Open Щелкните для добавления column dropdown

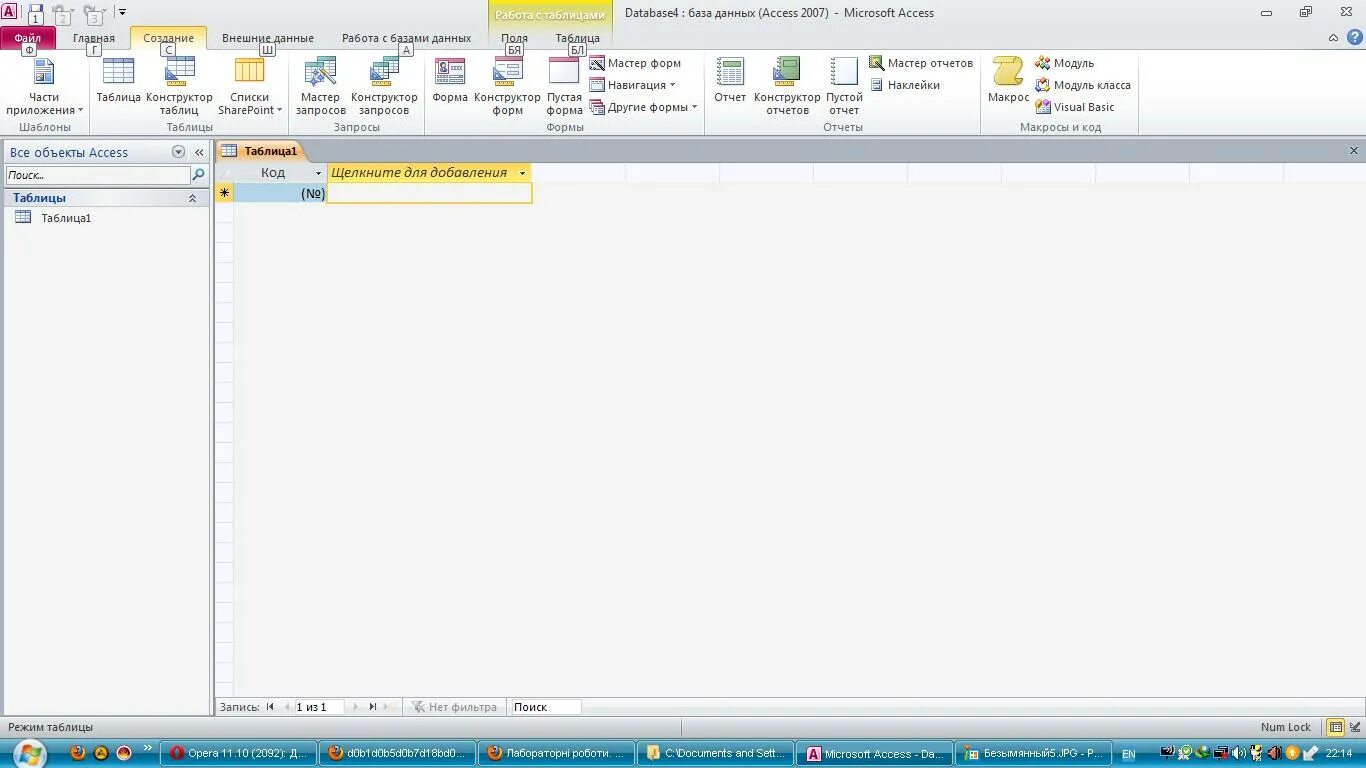pyautogui.click(x=522, y=173)
